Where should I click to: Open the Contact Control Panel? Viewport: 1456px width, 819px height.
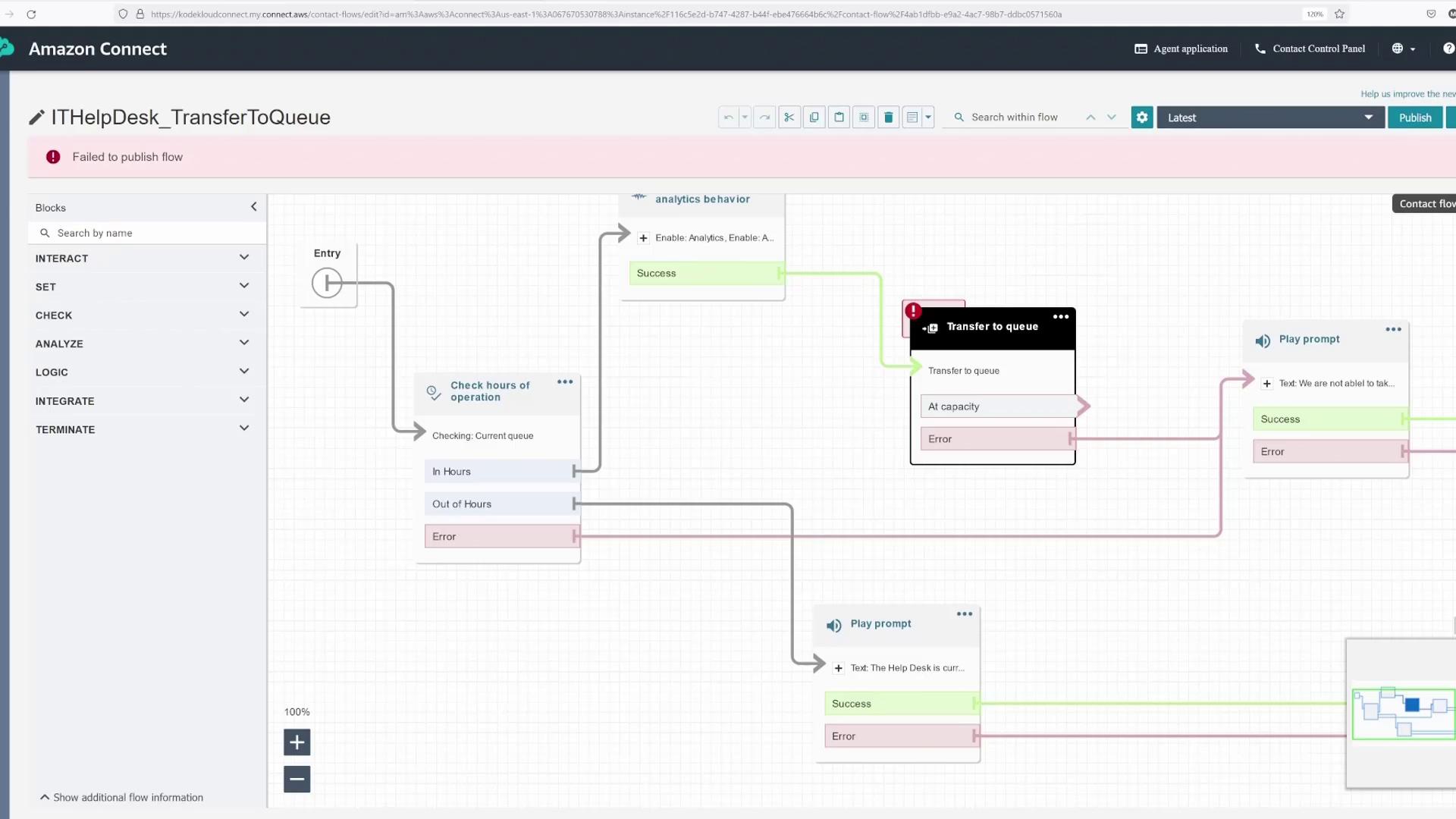tap(1310, 49)
